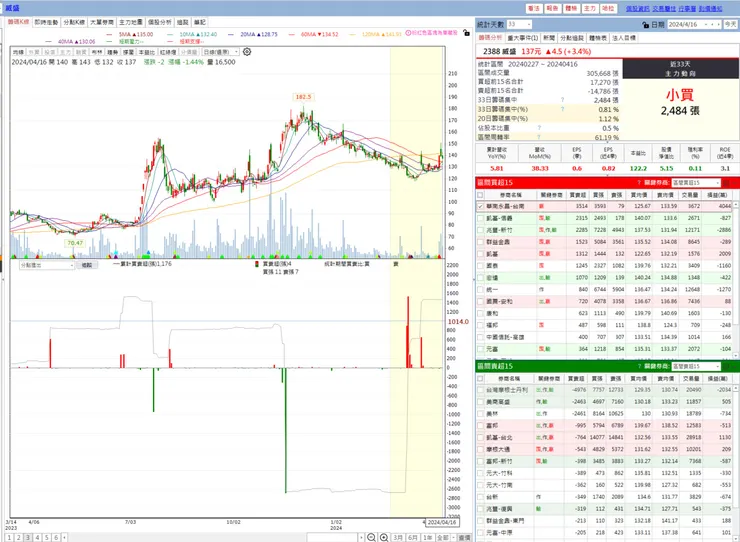Switch to the 即時走勢 tab
The height and width of the screenshot is (542, 740).
coord(46,22)
